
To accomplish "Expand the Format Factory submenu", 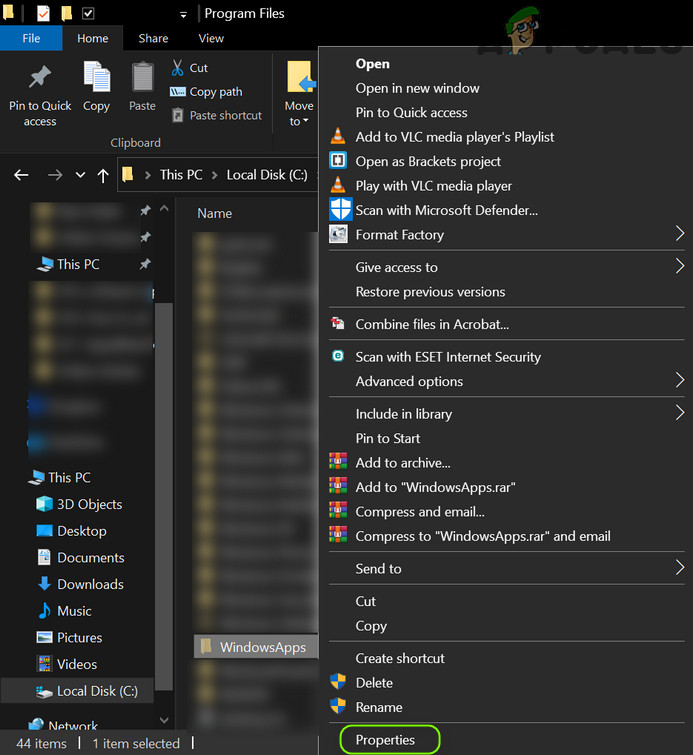I will pyautogui.click(x=679, y=235).
